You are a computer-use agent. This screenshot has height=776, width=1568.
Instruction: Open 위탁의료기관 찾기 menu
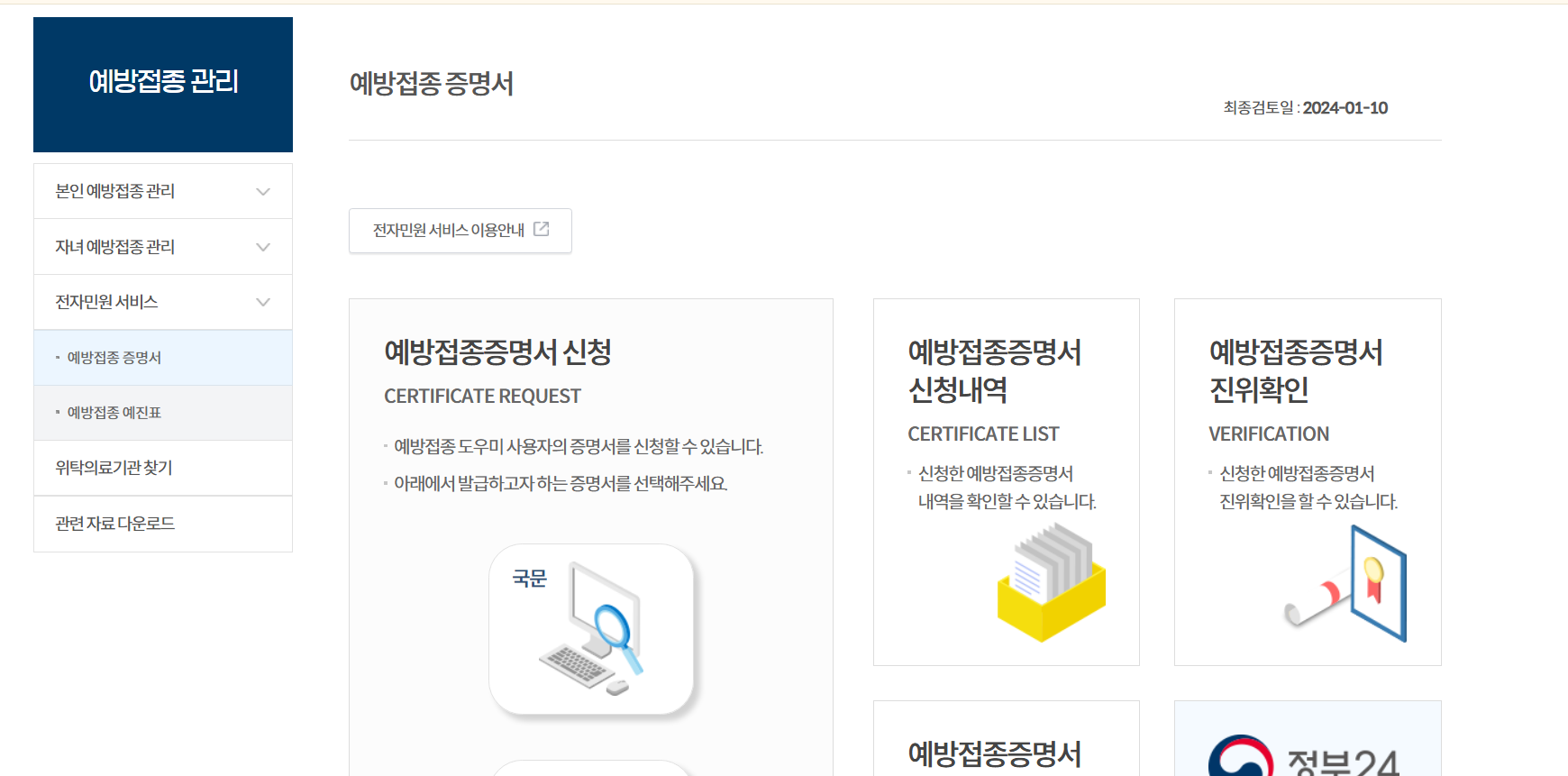tap(114, 468)
